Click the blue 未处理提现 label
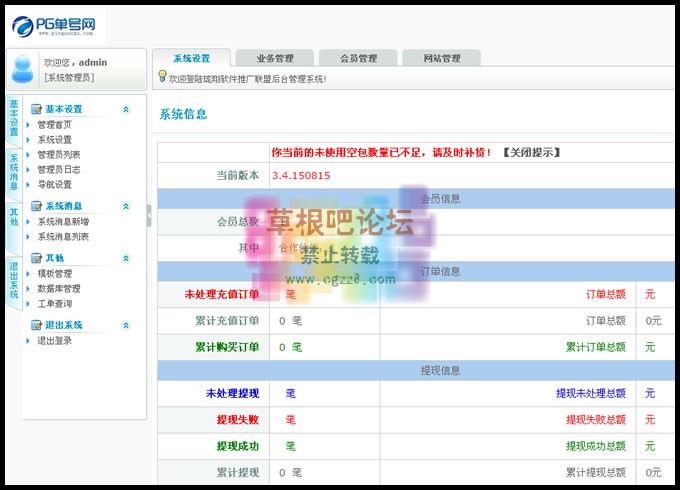The image size is (680, 490). click(232, 393)
